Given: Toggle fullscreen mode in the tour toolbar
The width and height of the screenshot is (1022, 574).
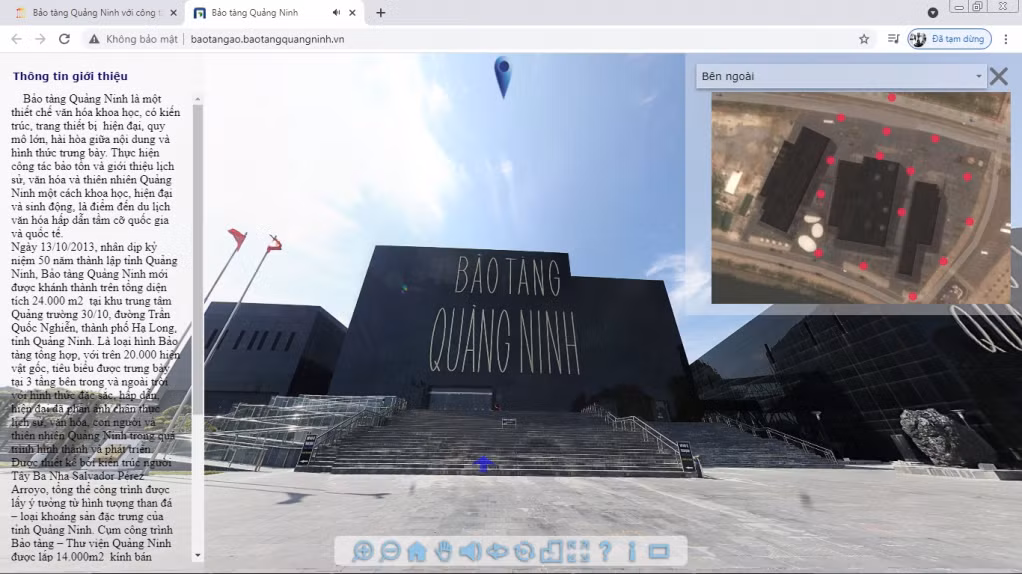Looking at the screenshot, I should point(578,552).
